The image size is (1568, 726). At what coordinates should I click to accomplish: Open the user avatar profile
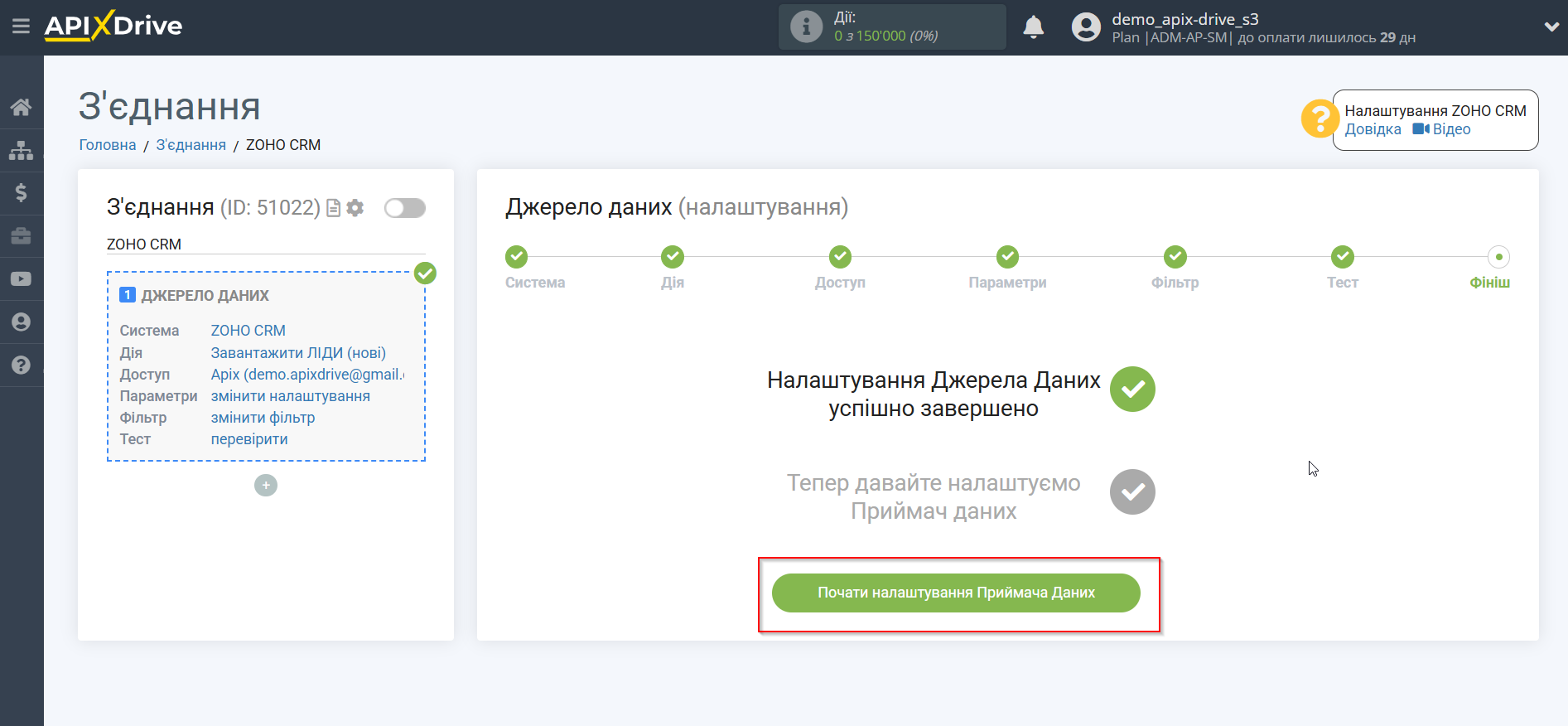tap(1086, 27)
